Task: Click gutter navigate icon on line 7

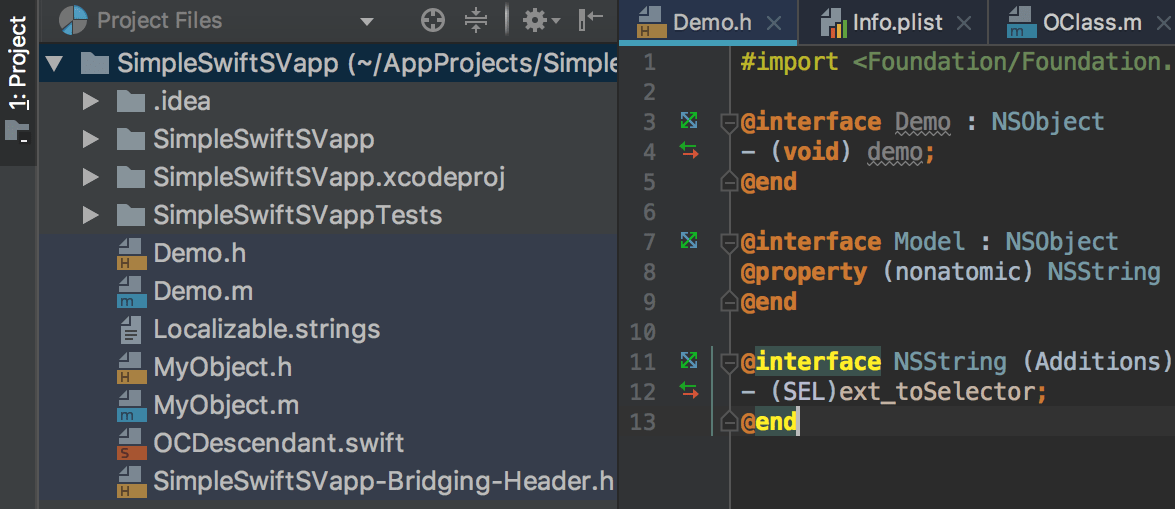Action: (688, 240)
